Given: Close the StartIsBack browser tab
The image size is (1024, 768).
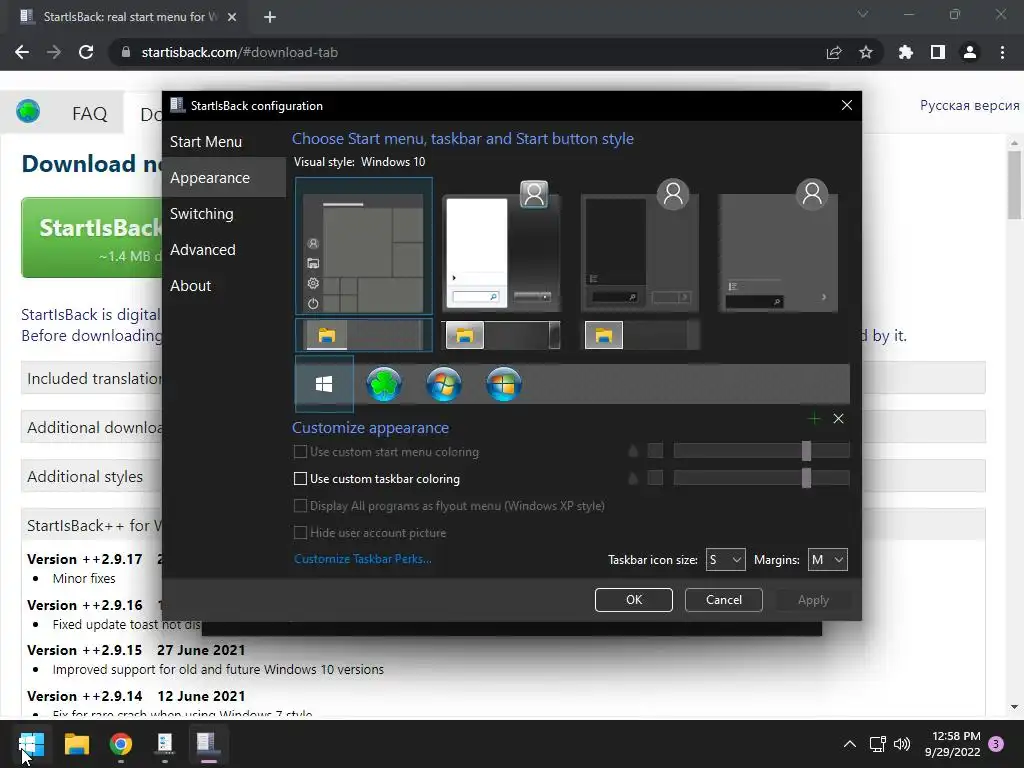Looking at the screenshot, I should point(232,17).
